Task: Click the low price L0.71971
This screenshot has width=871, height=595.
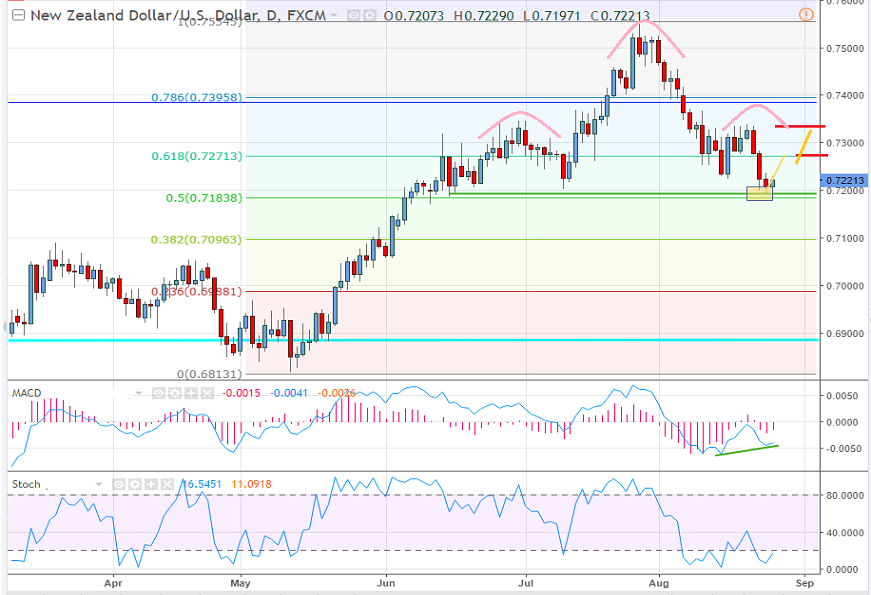Action: tap(552, 16)
